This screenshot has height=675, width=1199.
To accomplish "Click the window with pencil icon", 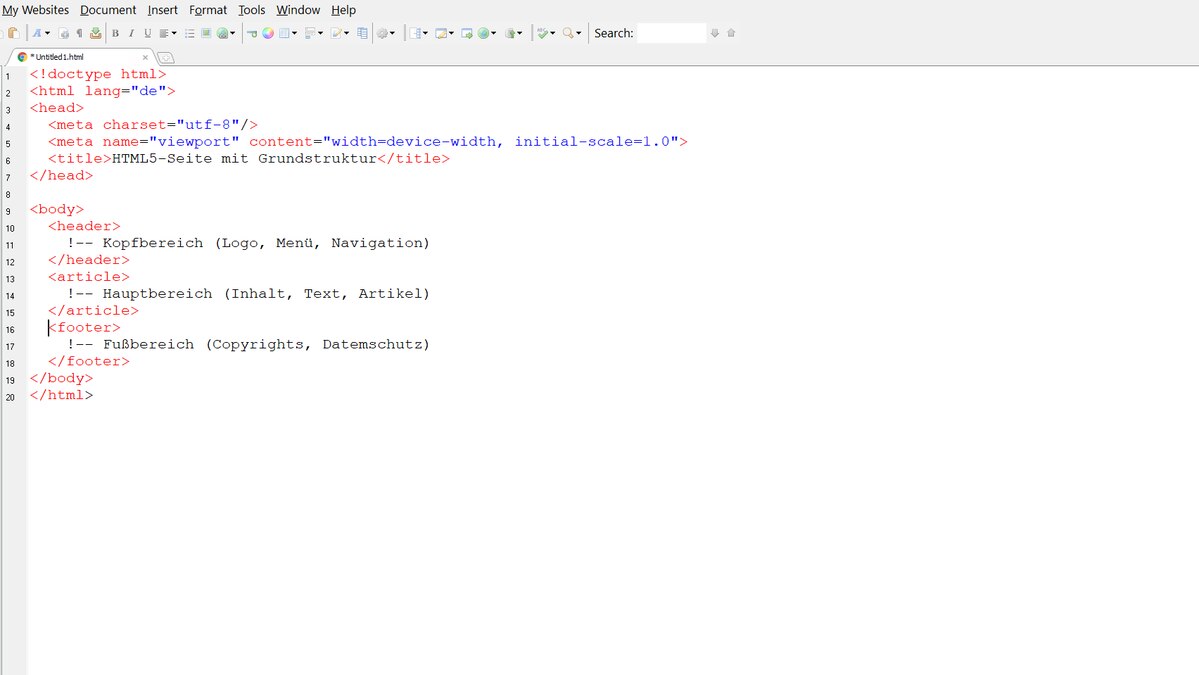I will (x=441, y=33).
